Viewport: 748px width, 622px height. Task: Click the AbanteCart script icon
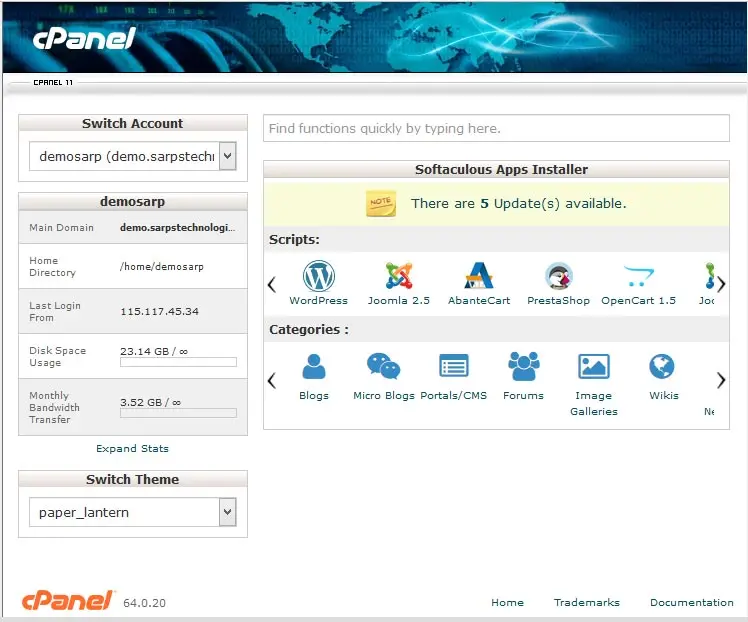pos(479,277)
